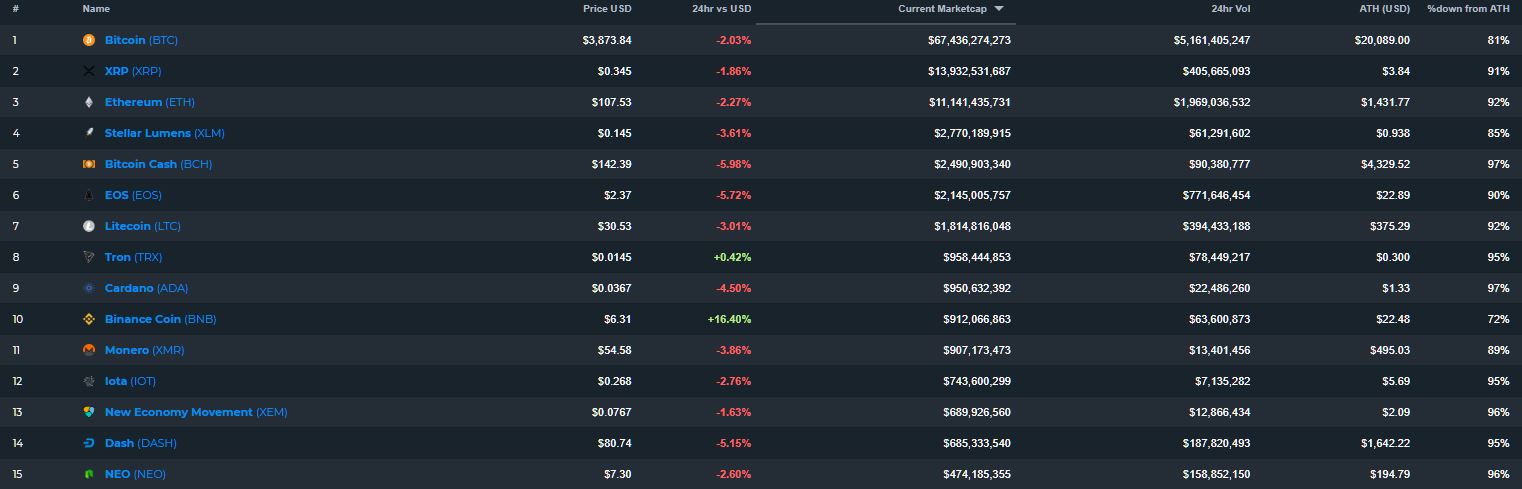Viewport: 1522px width, 489px height.
Task: Select Bitcoin marketcap $67,436,274,273
Action: [x=969, y=40]
